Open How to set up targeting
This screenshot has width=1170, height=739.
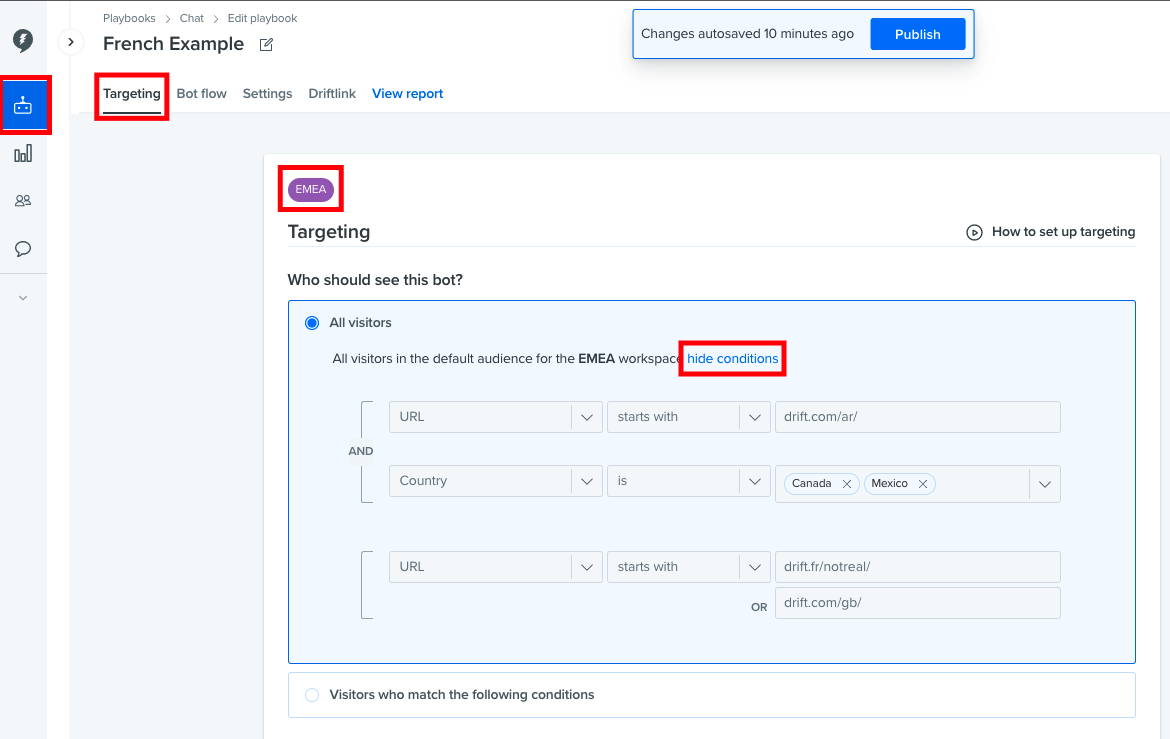[1063, 232]
